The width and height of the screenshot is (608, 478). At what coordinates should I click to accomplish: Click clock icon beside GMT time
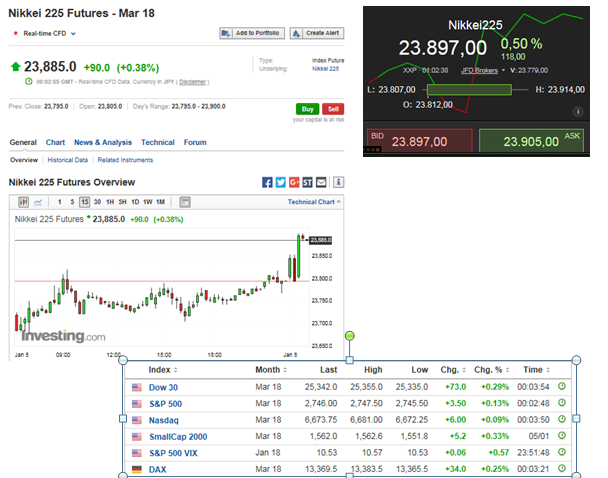(29, 81)
